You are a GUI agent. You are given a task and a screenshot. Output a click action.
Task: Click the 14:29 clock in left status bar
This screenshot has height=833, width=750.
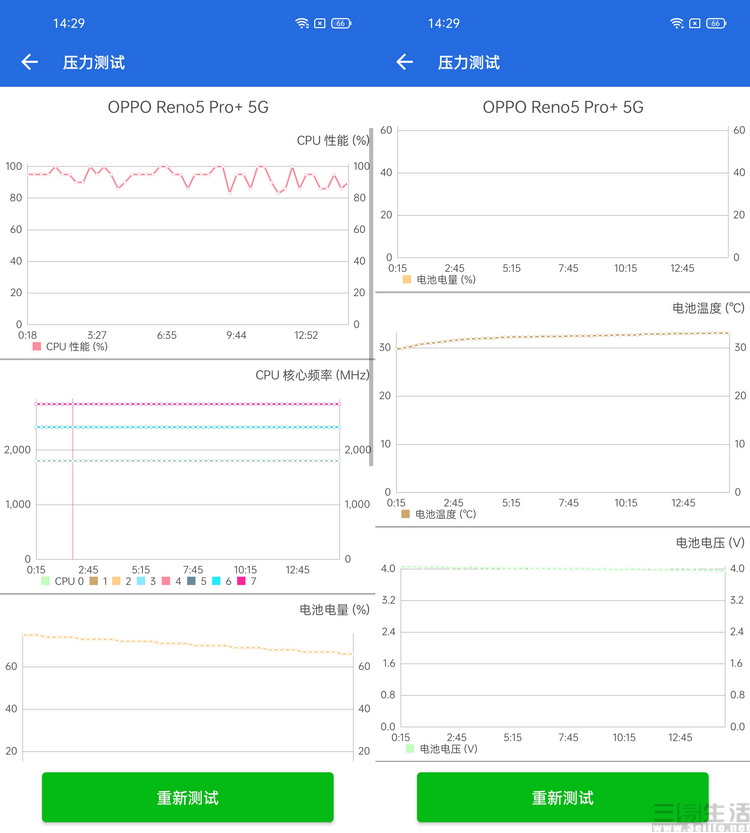[69, 23]
